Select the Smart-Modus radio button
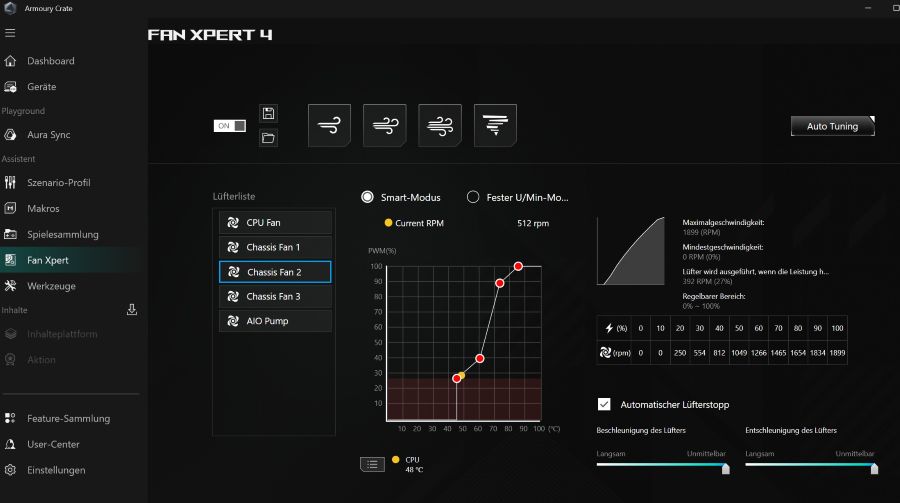This screenshot has width=900, height=503. [368, 197]
